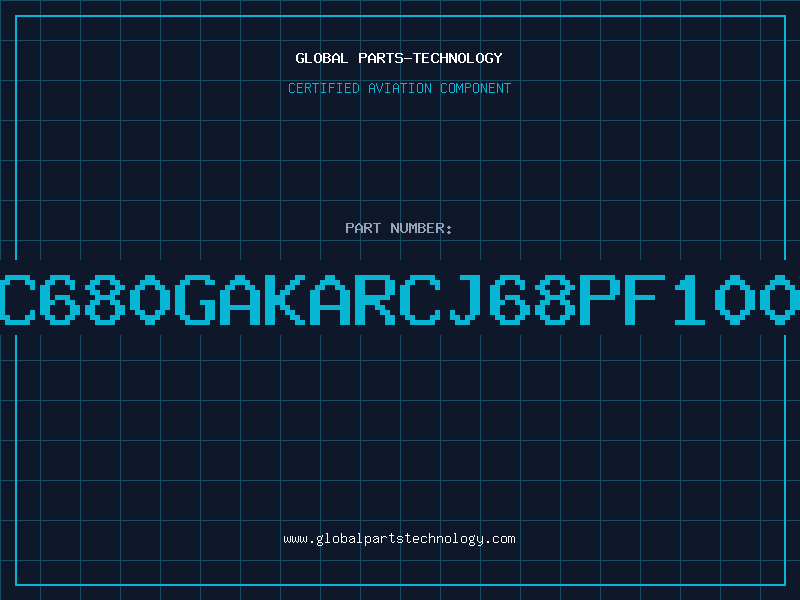Image resolution: width=800 pixels, height=600 pixels.
Task: Click the large C680GAKARCJ68PF100 part number
Action: 400,299
